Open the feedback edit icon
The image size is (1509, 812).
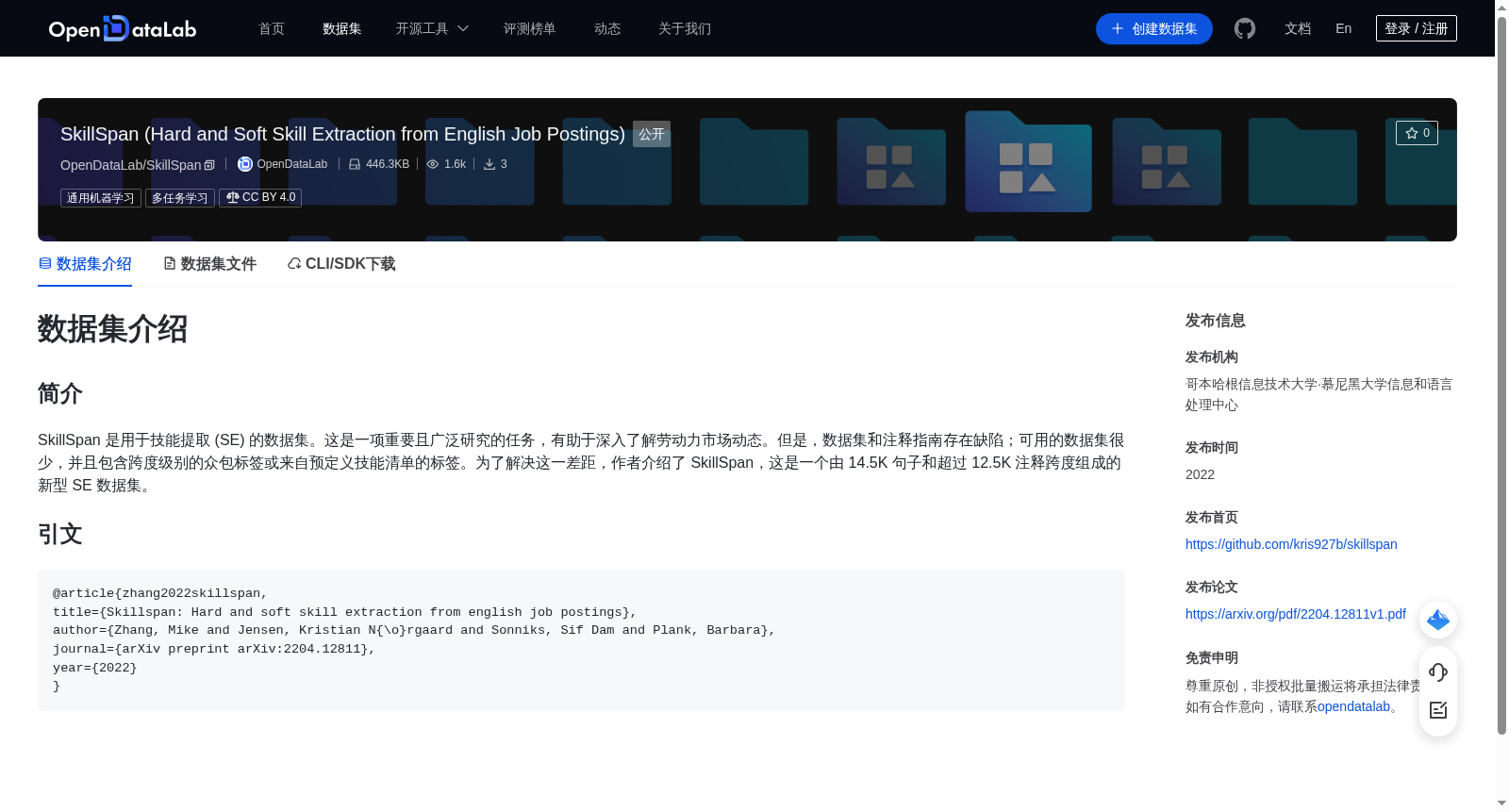[x=1438, y=710]
